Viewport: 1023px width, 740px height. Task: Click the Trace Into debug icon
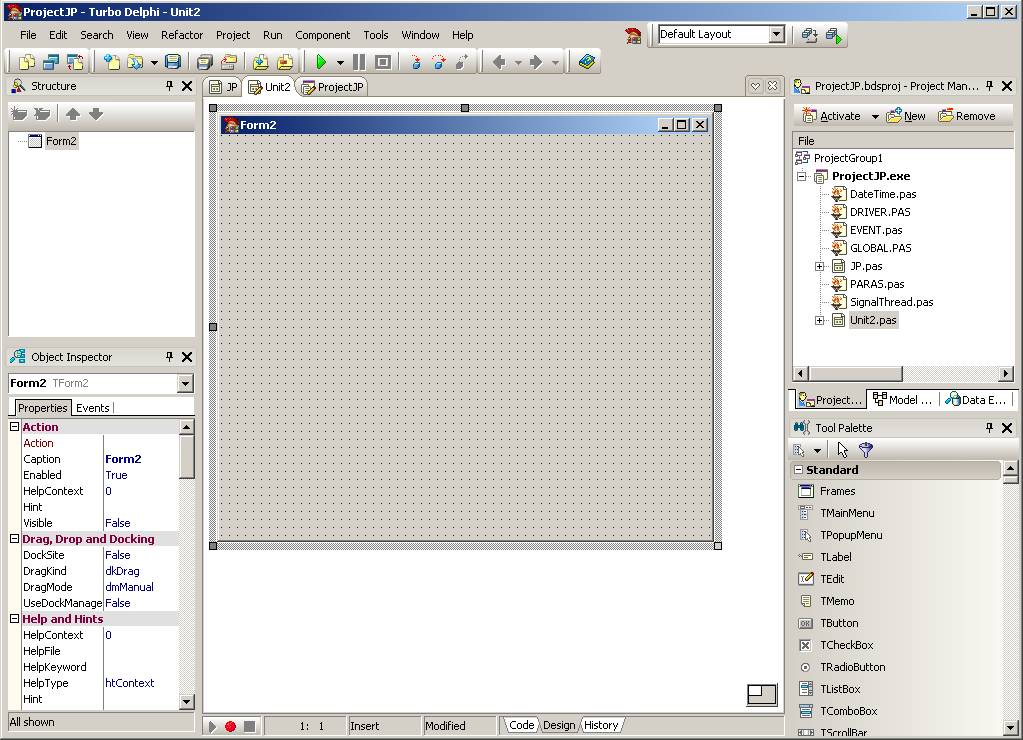click(x=416, y=62)
